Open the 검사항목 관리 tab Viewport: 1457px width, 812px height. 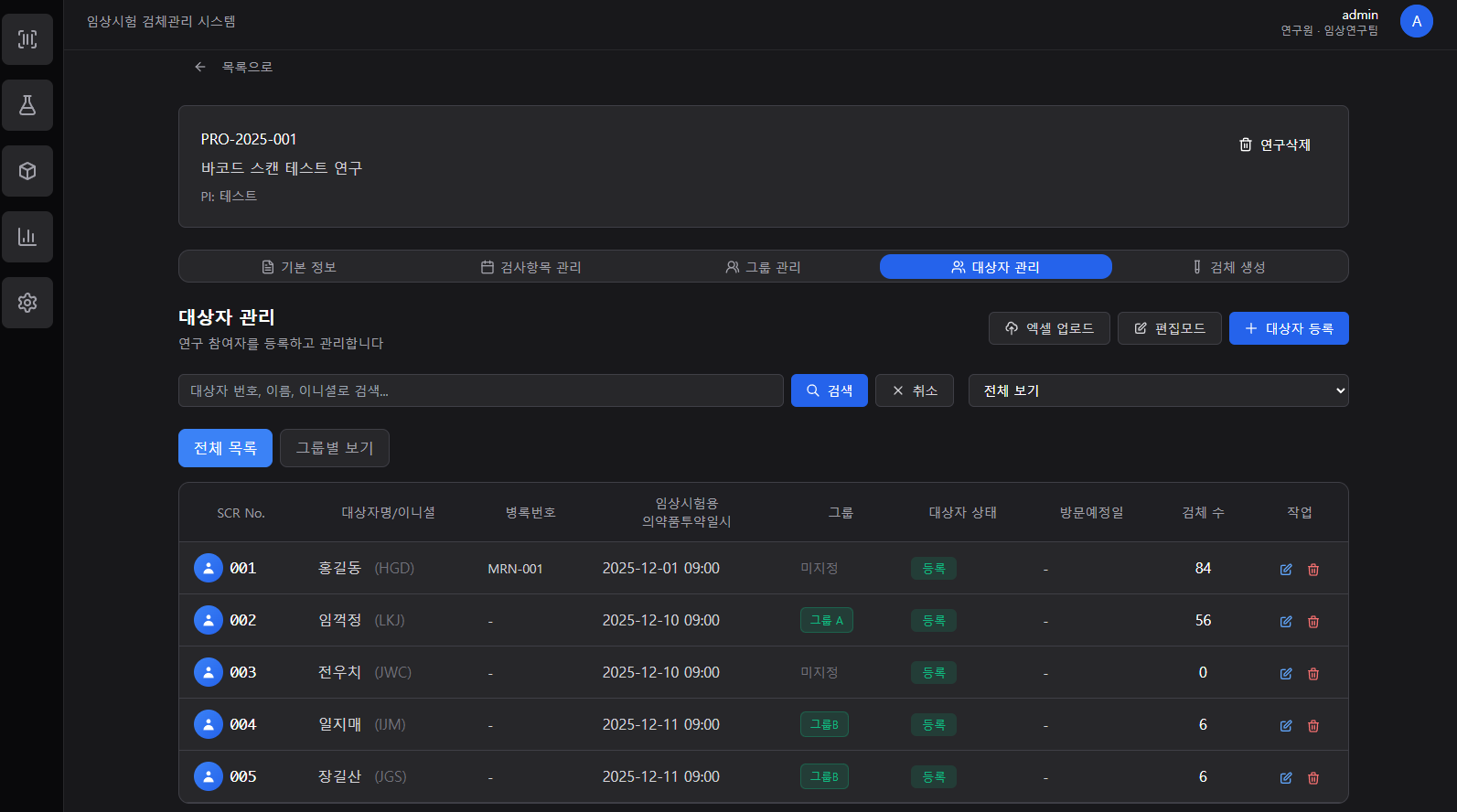531,267
